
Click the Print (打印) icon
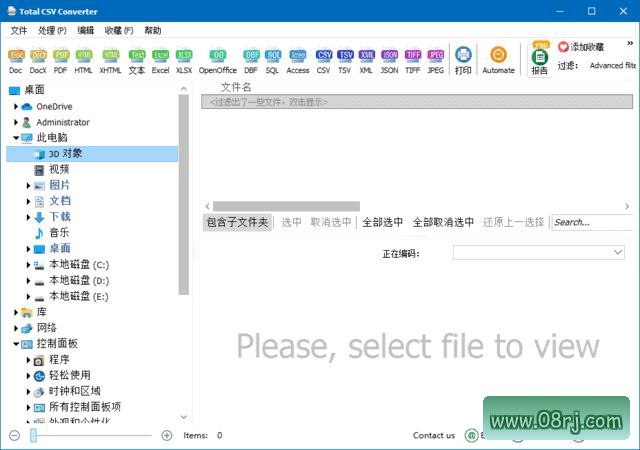click(463, 61)
